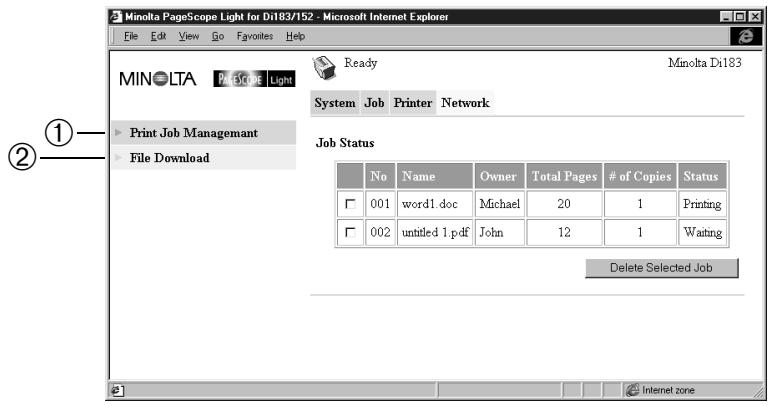Viewport: 770px width, 406px height.
Task: Click the Waiting status cell
Action: 702,233
